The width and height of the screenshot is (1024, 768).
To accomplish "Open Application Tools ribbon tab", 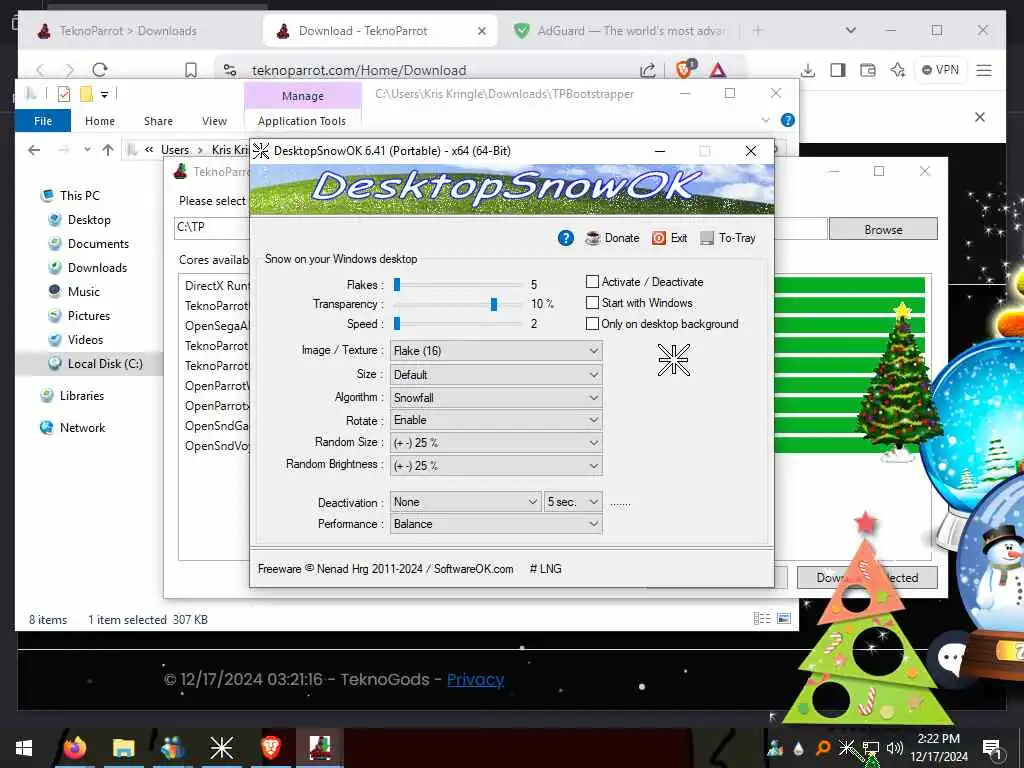I will pyautogui.click(x=302, y=121).
